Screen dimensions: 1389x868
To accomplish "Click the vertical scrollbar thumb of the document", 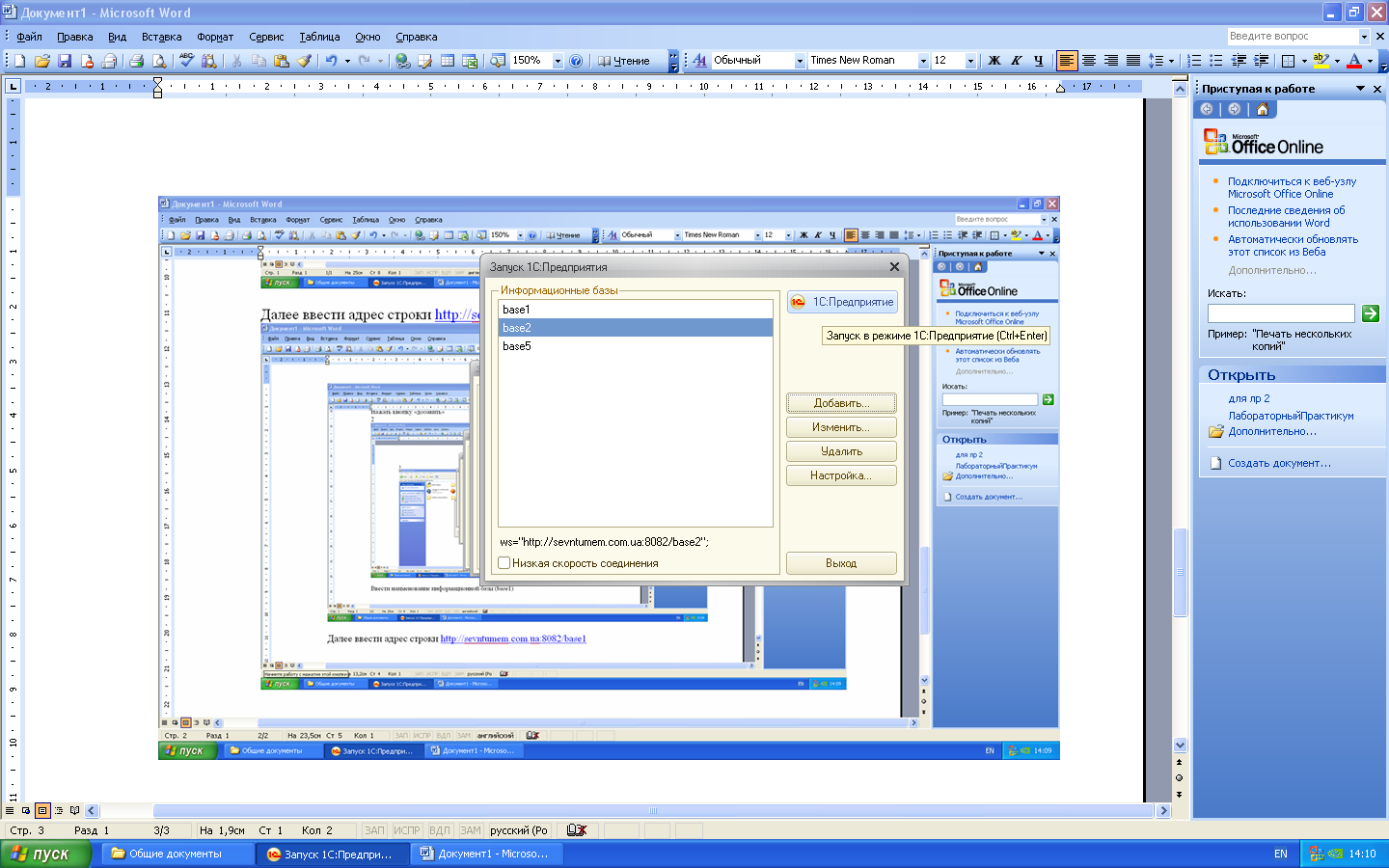I will [1180, 572].
